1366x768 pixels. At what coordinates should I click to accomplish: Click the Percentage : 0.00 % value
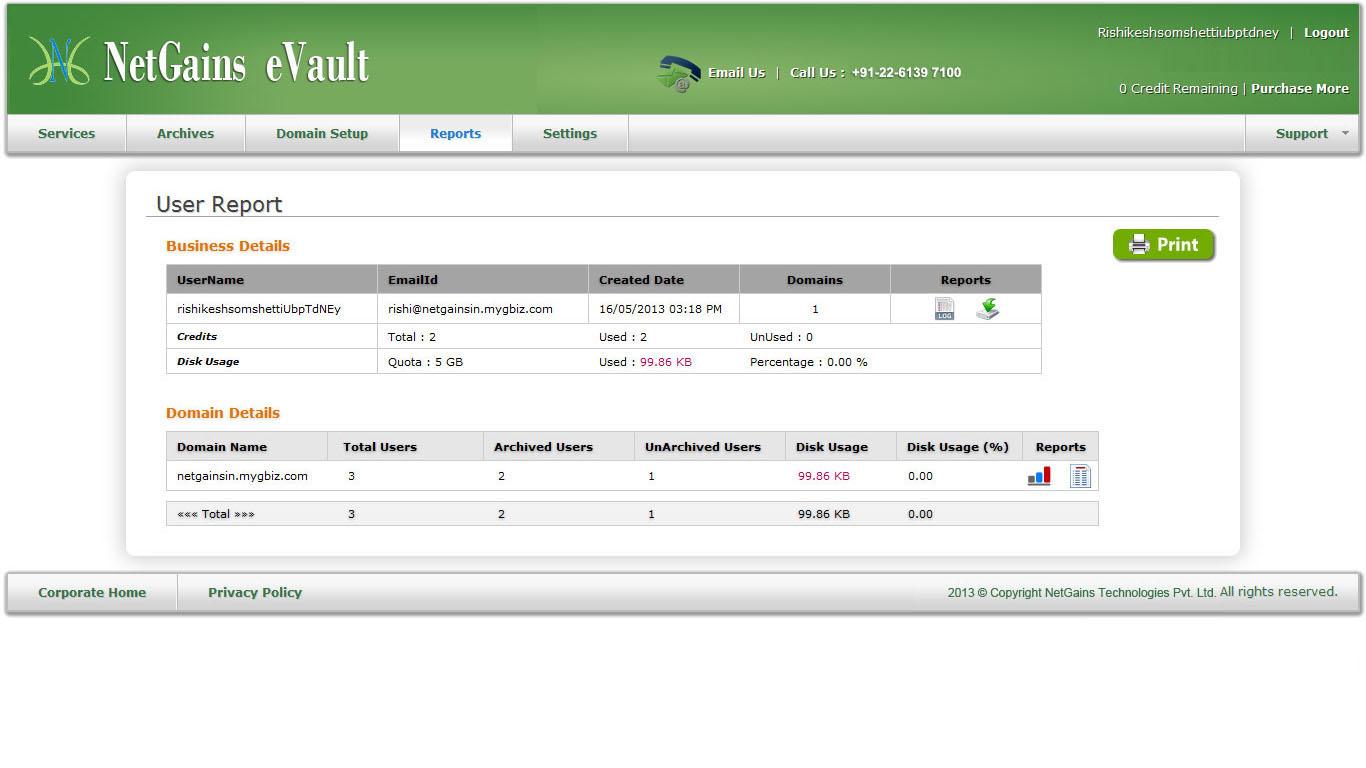tap(809, 362)
